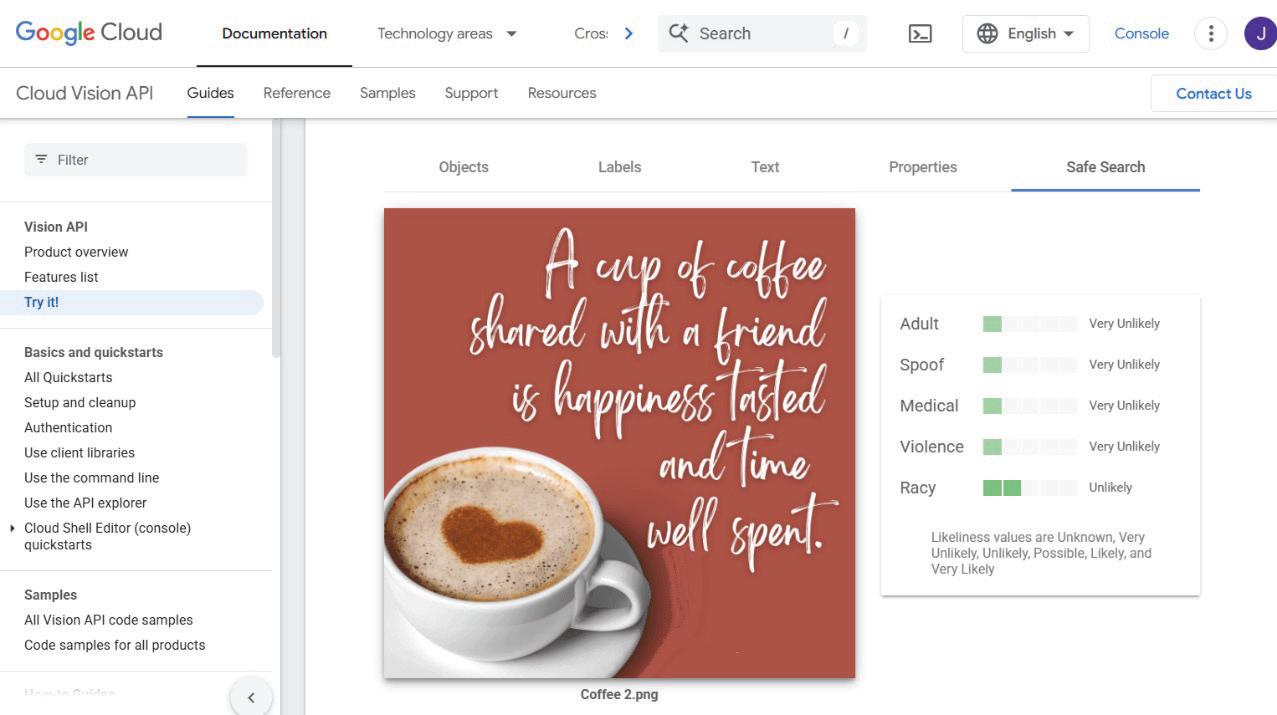The height and width of the screenshot is (715, 1277).
Task: Click the Coffee 2.png filename caption
Action: (619, 694)
